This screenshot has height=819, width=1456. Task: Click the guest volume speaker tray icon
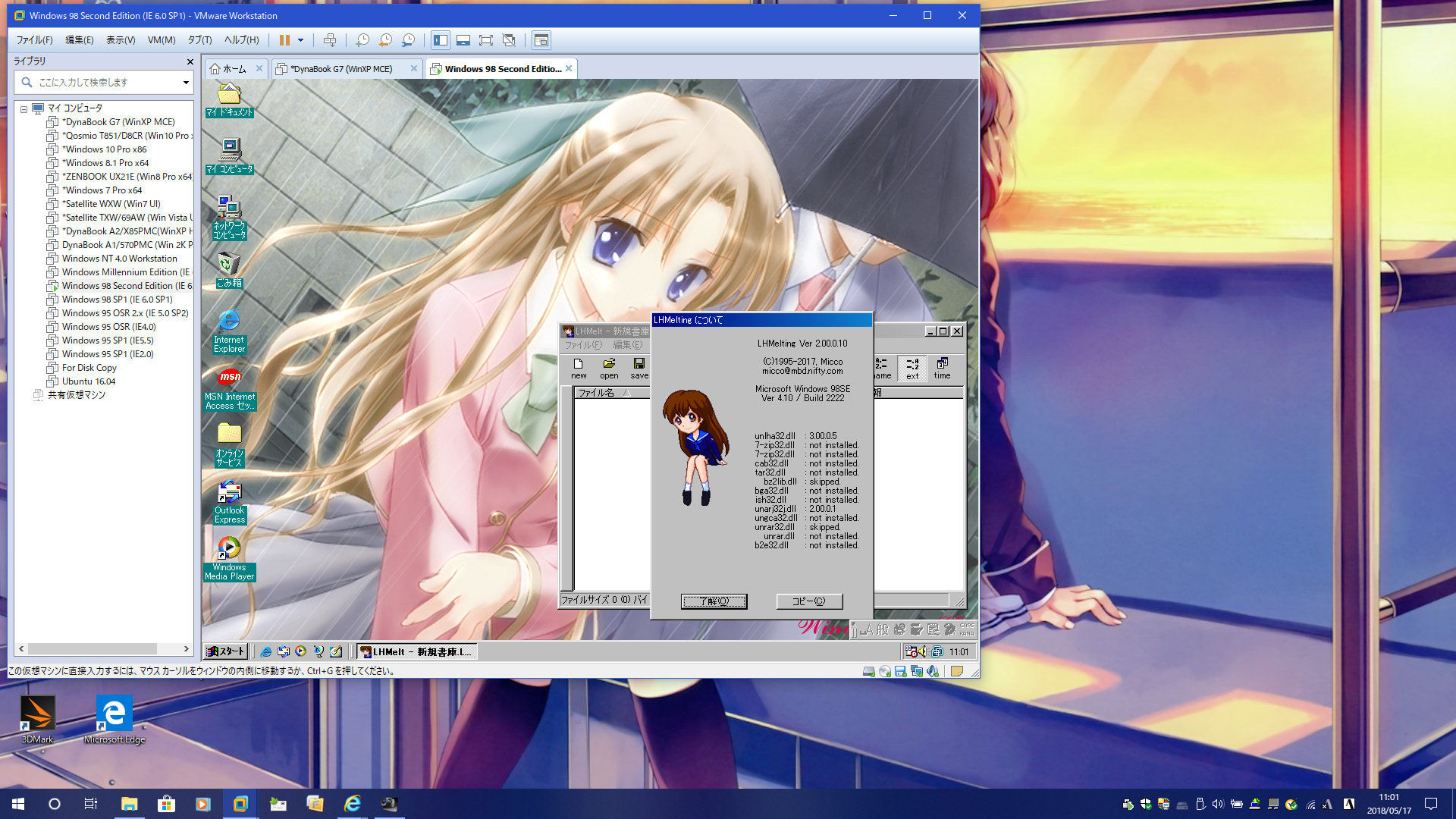(922, 651)
